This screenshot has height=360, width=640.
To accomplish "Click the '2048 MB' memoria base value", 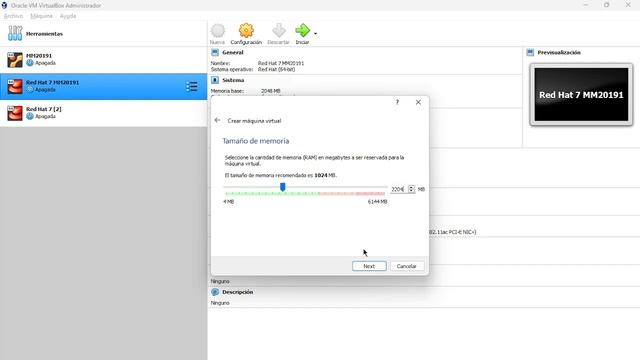I will 271,91.
